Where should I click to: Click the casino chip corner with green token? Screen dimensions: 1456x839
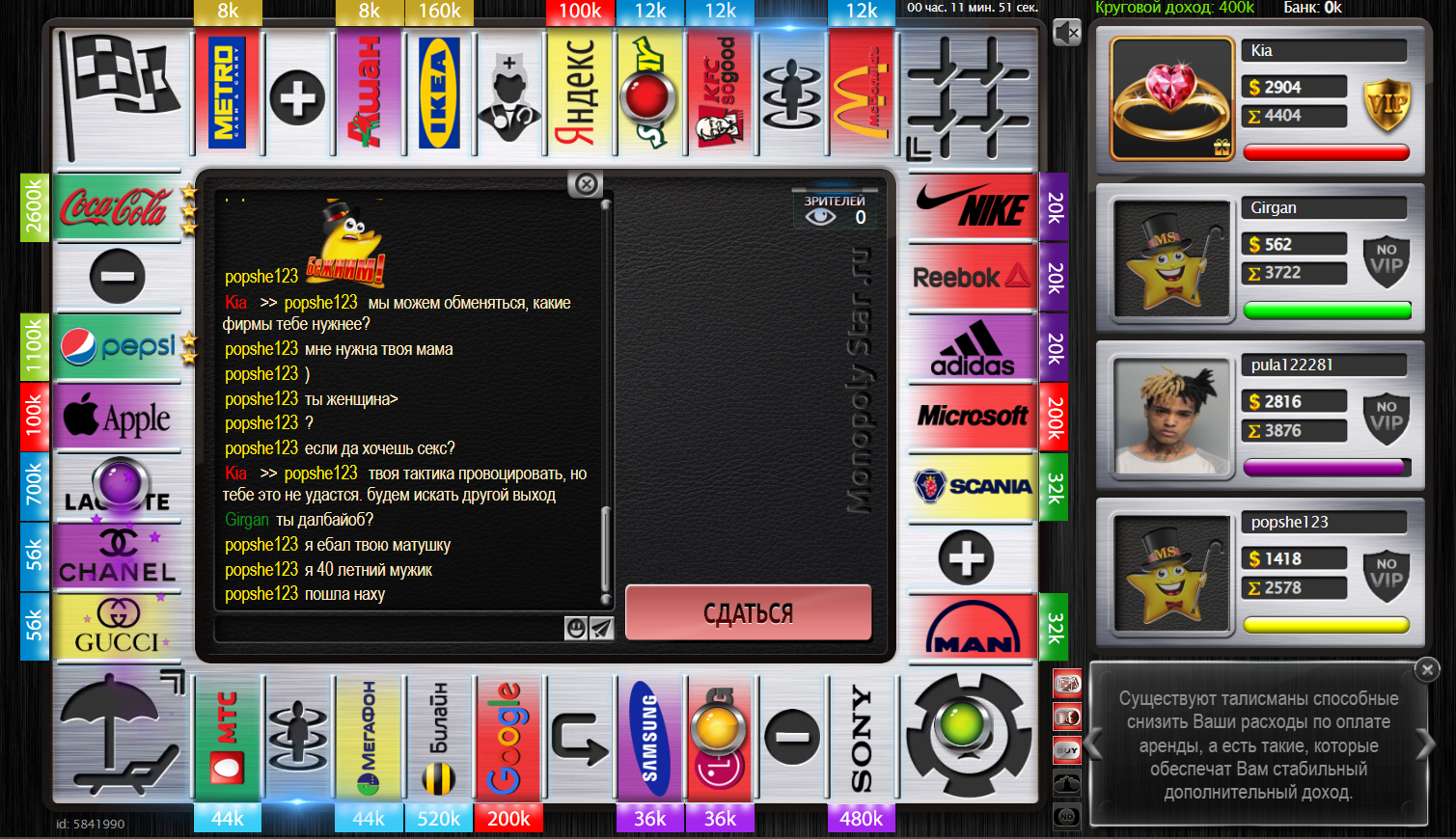click(970, 737)
